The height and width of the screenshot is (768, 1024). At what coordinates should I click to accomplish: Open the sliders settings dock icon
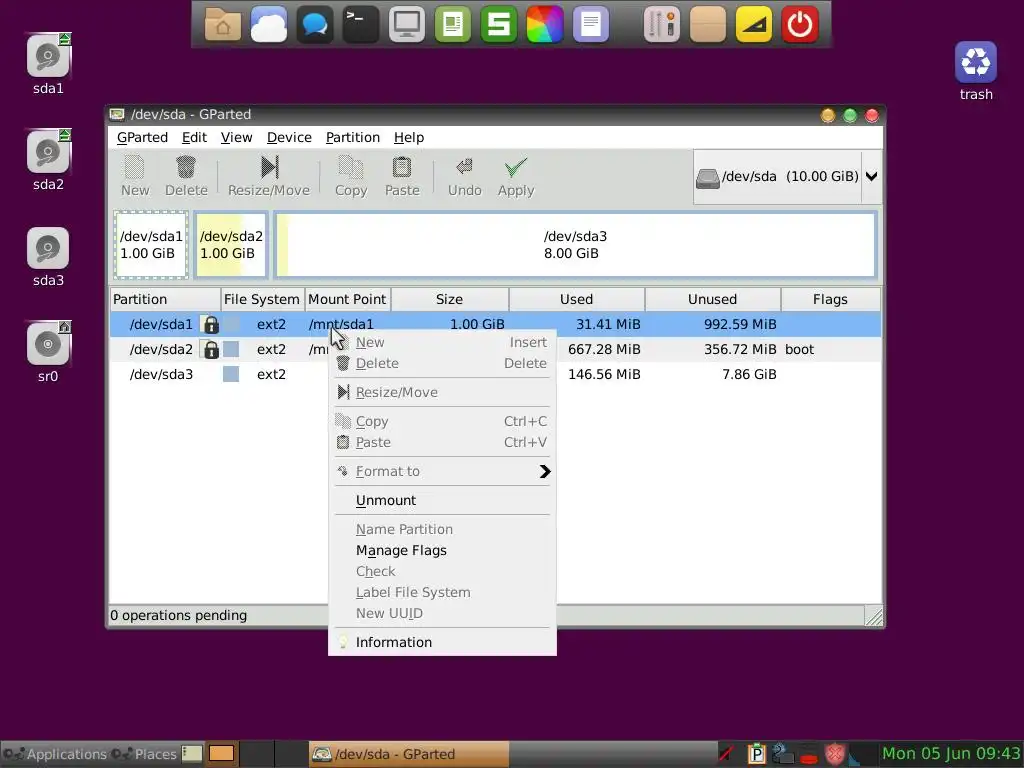pos(662,25)
